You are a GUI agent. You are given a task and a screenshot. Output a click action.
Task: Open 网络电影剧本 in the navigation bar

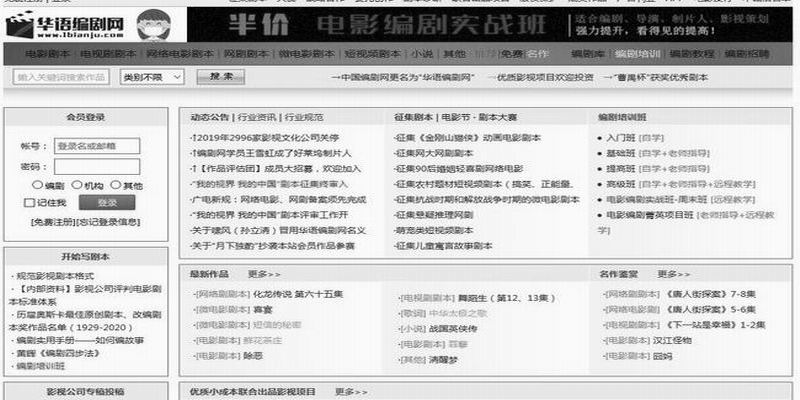(180, 54)
